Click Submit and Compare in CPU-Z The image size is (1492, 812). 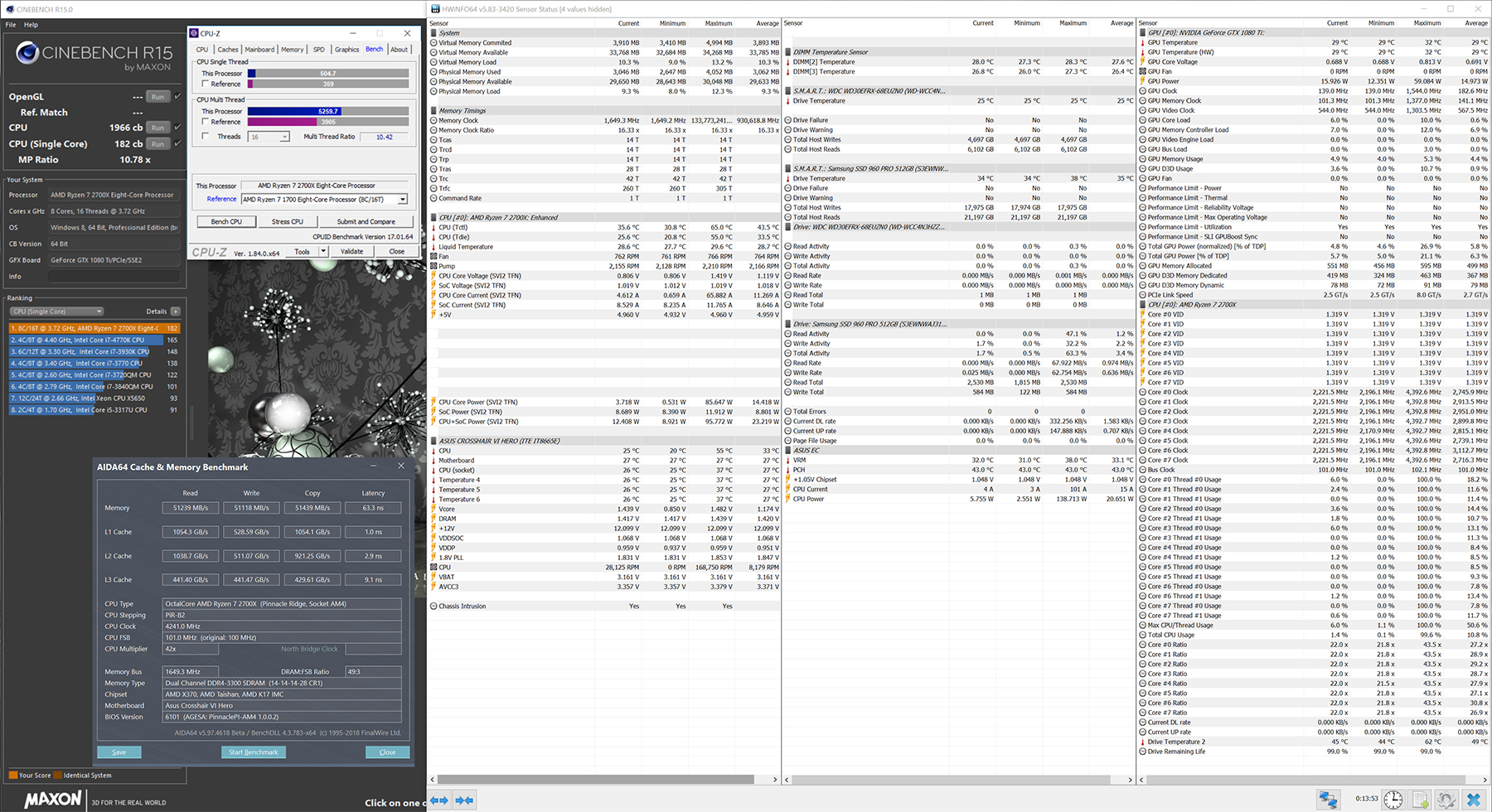click(366, 222)
